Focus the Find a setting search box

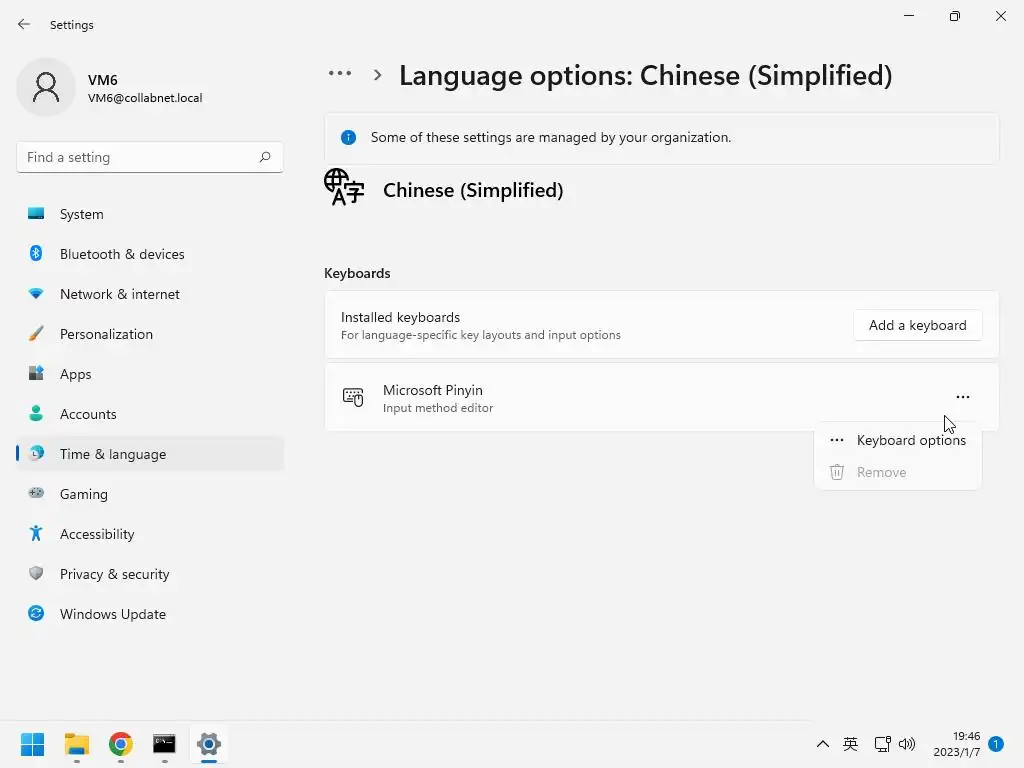point(150,157)
